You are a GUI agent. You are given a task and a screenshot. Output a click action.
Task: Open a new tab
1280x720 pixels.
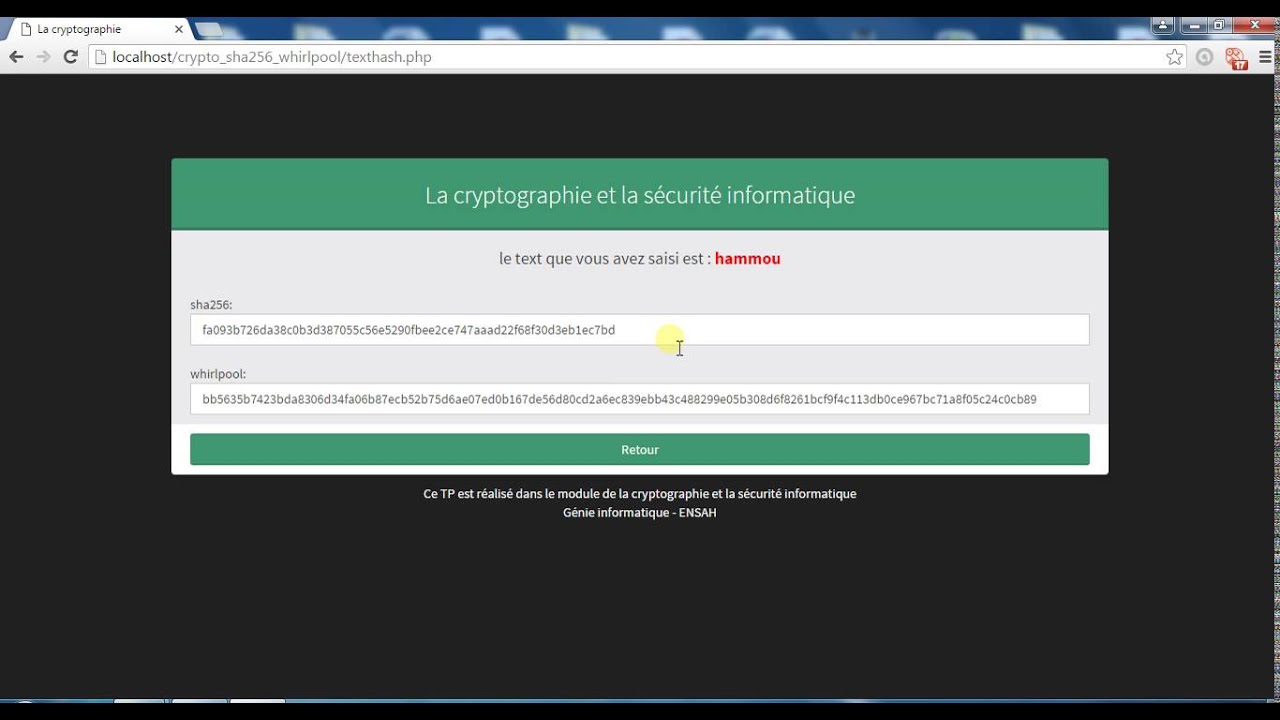209,29
